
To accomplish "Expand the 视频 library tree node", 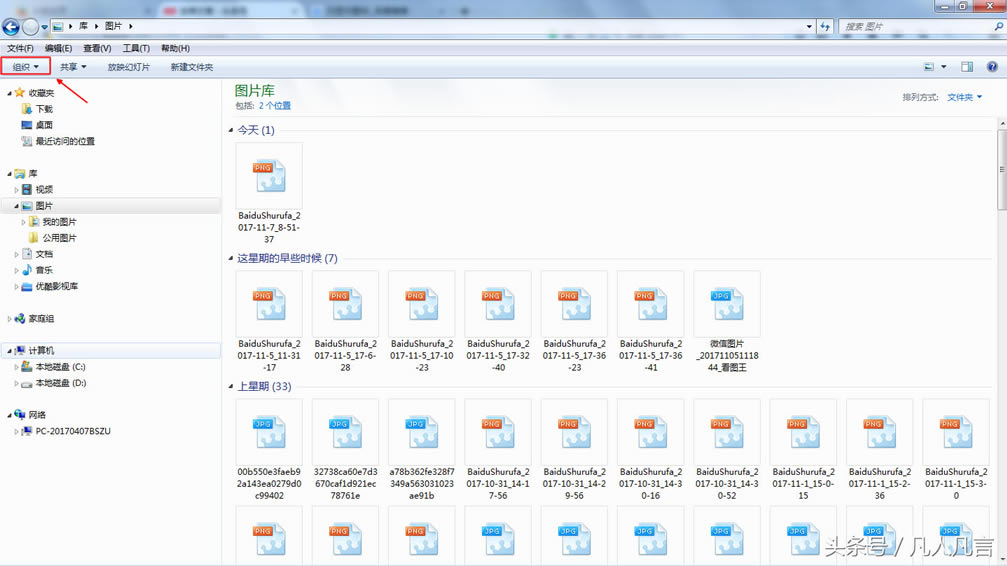I will (17, 190).
